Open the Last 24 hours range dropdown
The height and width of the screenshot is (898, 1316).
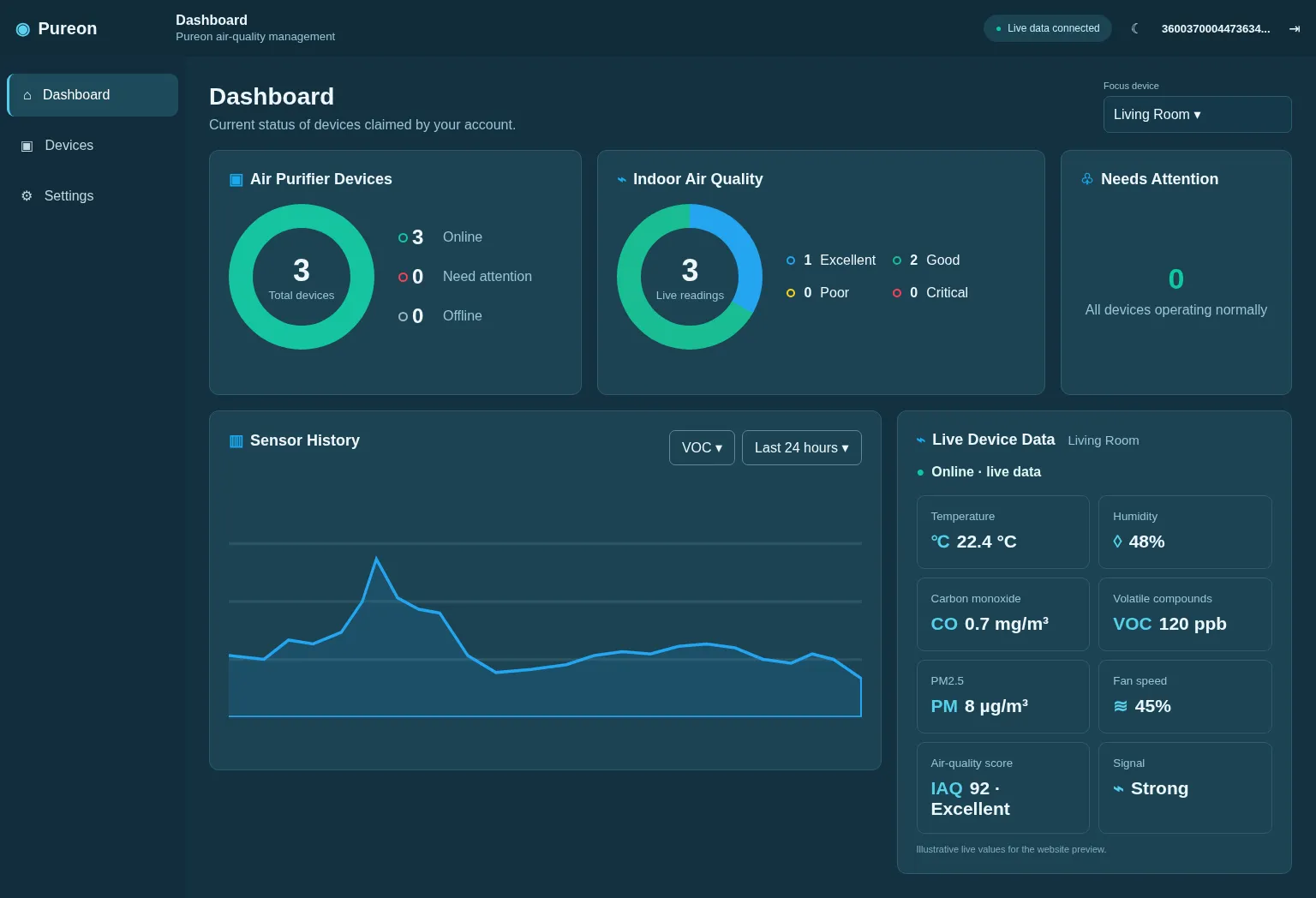pyautogui.click(x=802, y=447)
